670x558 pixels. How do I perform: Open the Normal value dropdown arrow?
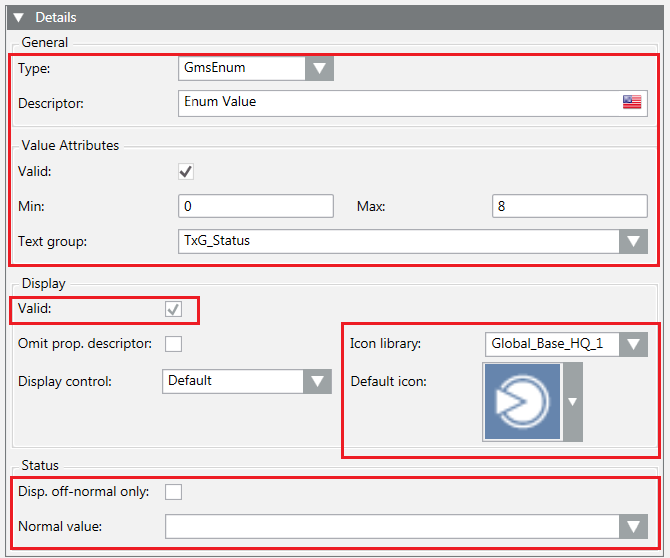coord(632,527)
